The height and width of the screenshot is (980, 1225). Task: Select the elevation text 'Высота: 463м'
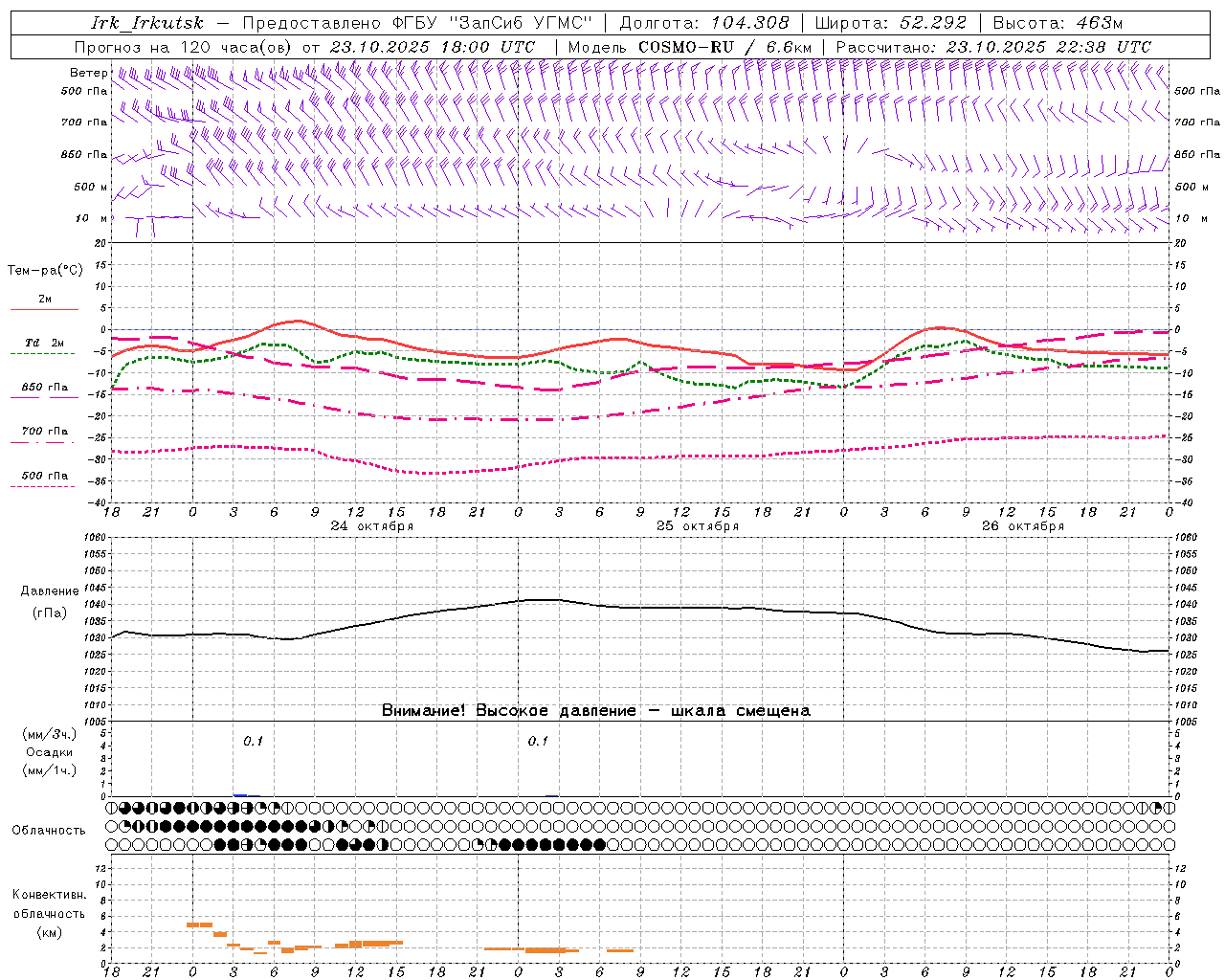click(x=1058, y=23)
